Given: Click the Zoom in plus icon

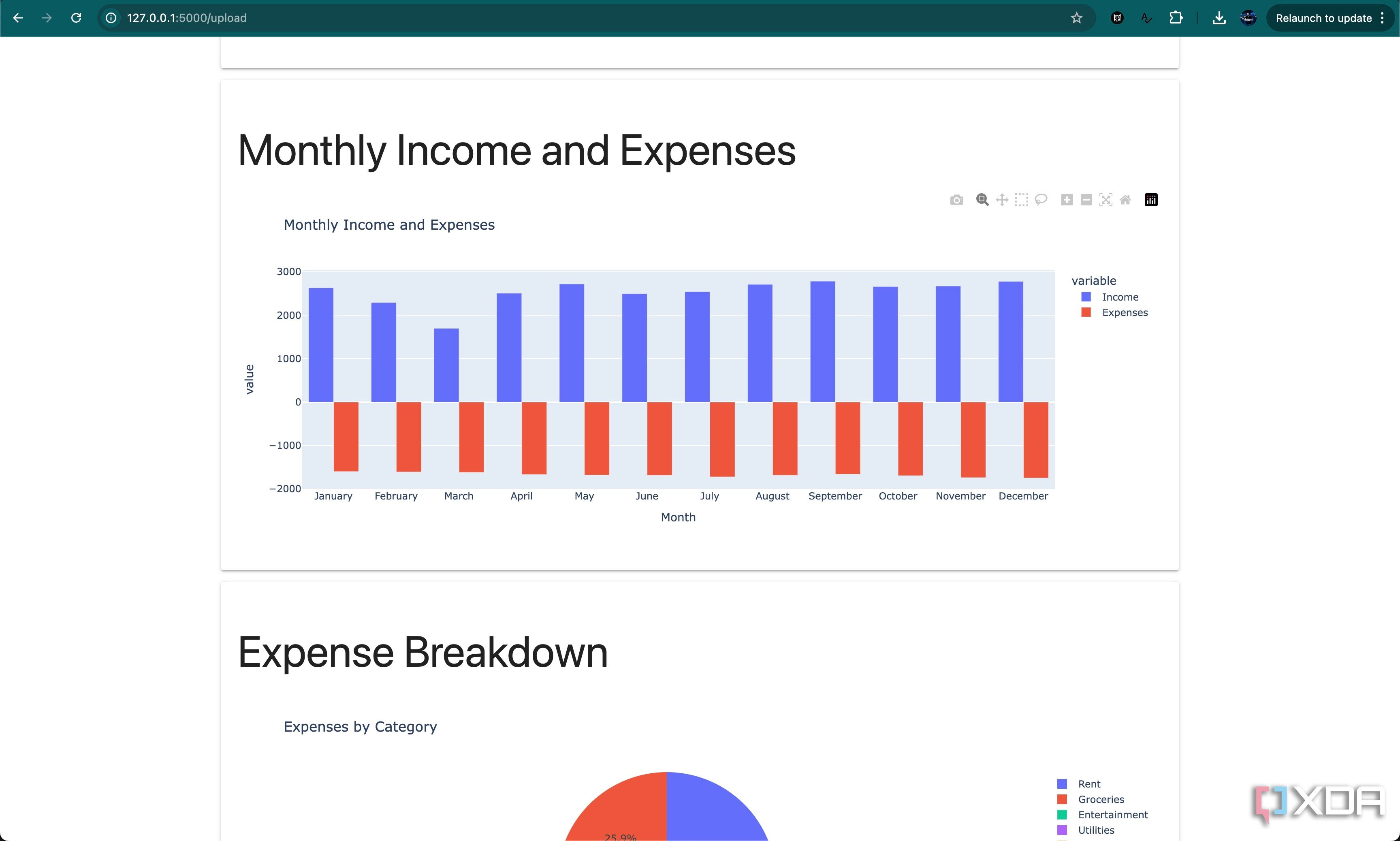Looking at the screenshot, I should point(1066,200).
